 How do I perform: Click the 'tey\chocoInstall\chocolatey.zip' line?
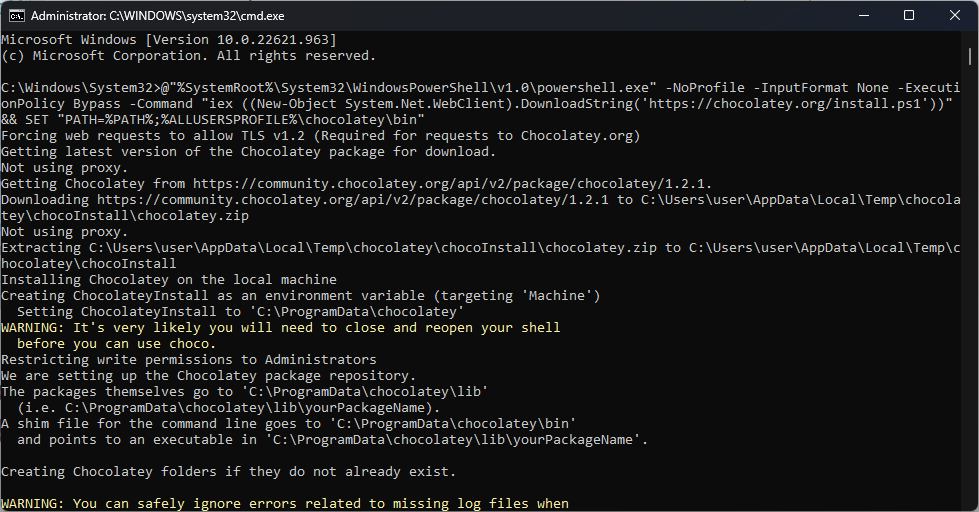coord(125,216)
